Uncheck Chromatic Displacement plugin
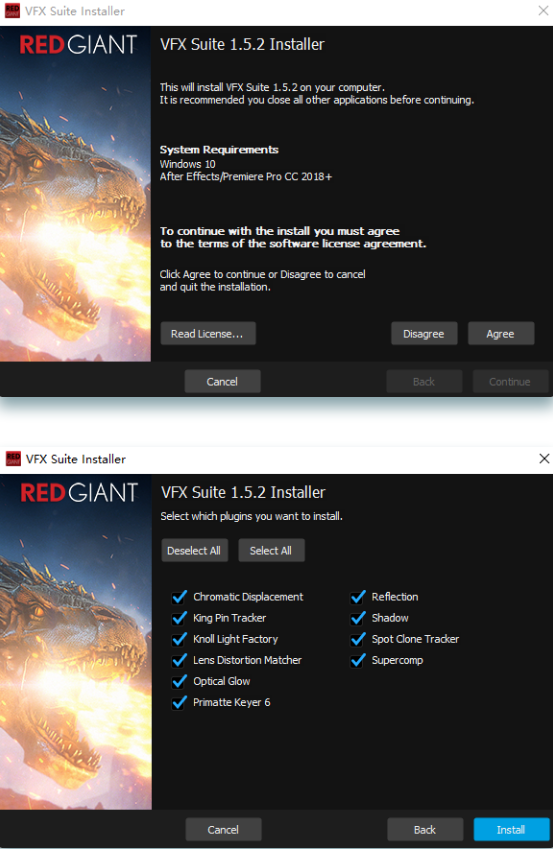Viewport: 553px width, 849px height. point(179,597)
